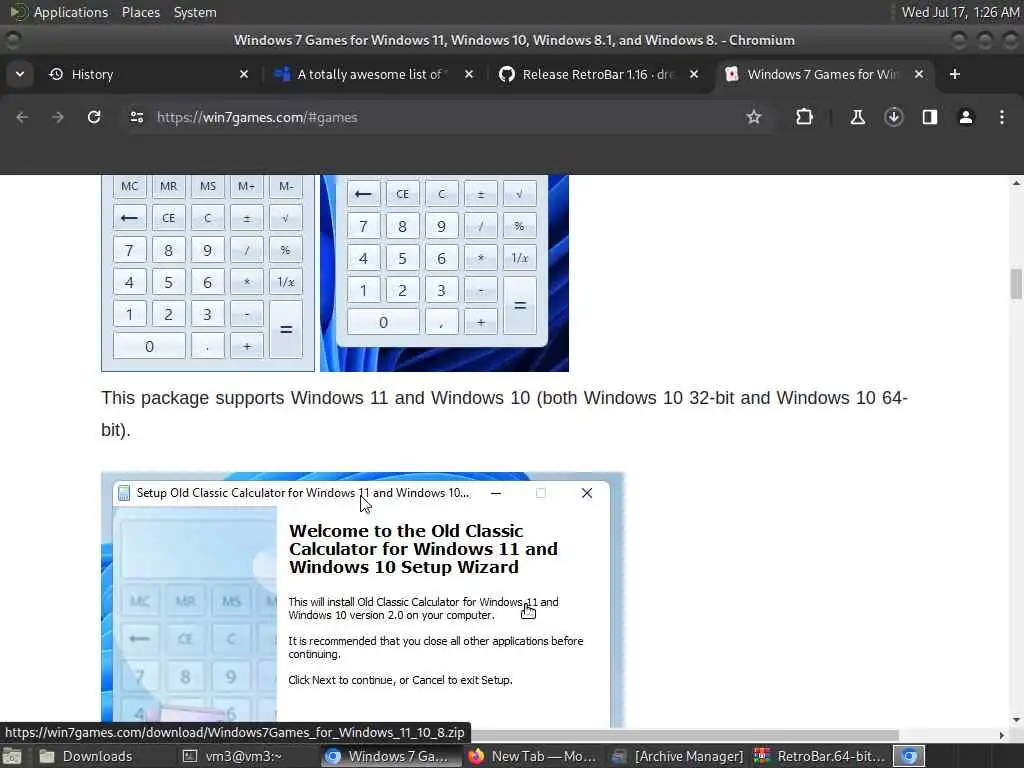Go forward to next page

[x=58, y=118]
